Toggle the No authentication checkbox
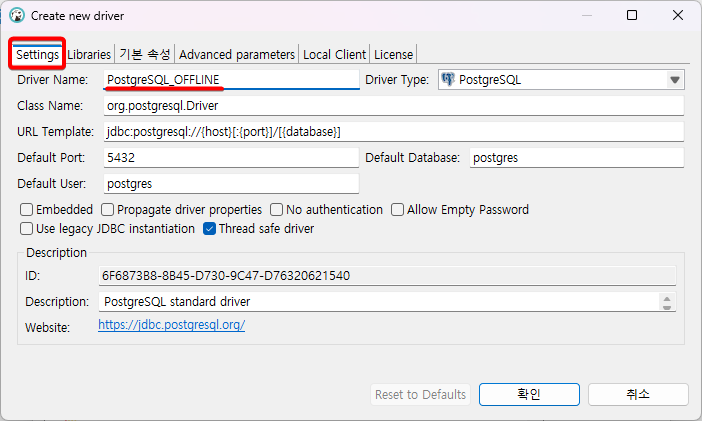702x421 pixels. coord(276,210)
